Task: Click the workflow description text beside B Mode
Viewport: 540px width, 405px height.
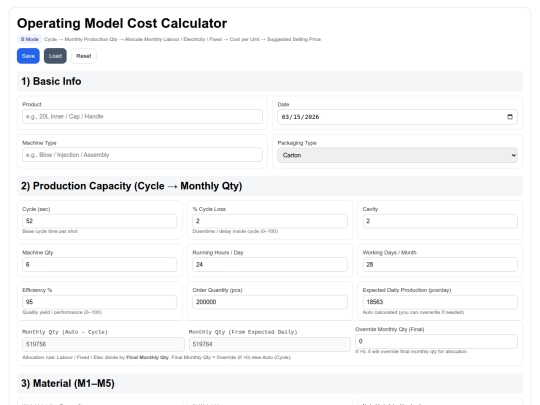Action: click(x=182, y=39)
